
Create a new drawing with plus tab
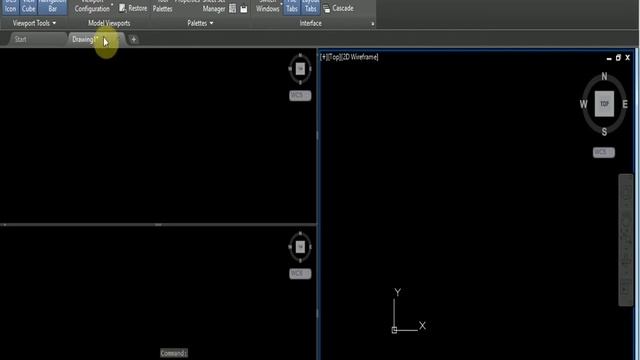click(133, 40)
